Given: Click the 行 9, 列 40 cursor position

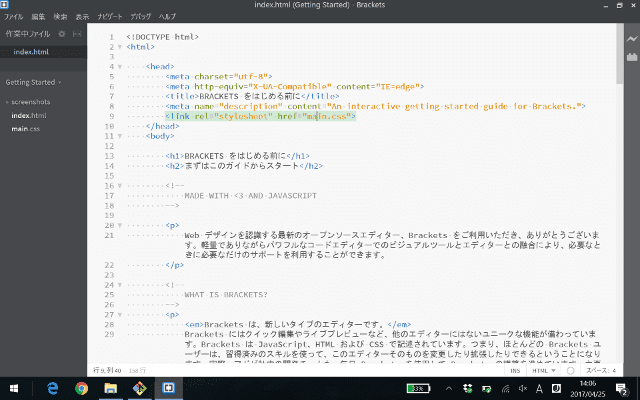Looking at the screenshot, I should click(x=107, y=370).
